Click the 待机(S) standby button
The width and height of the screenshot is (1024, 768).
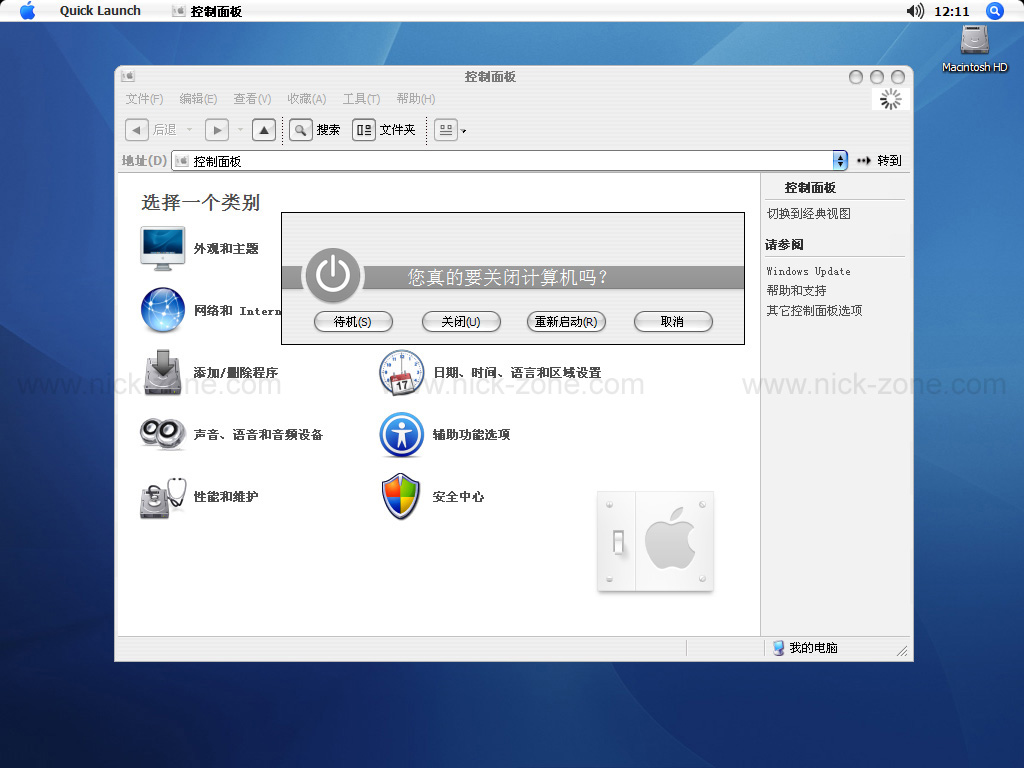coord(353,321)
